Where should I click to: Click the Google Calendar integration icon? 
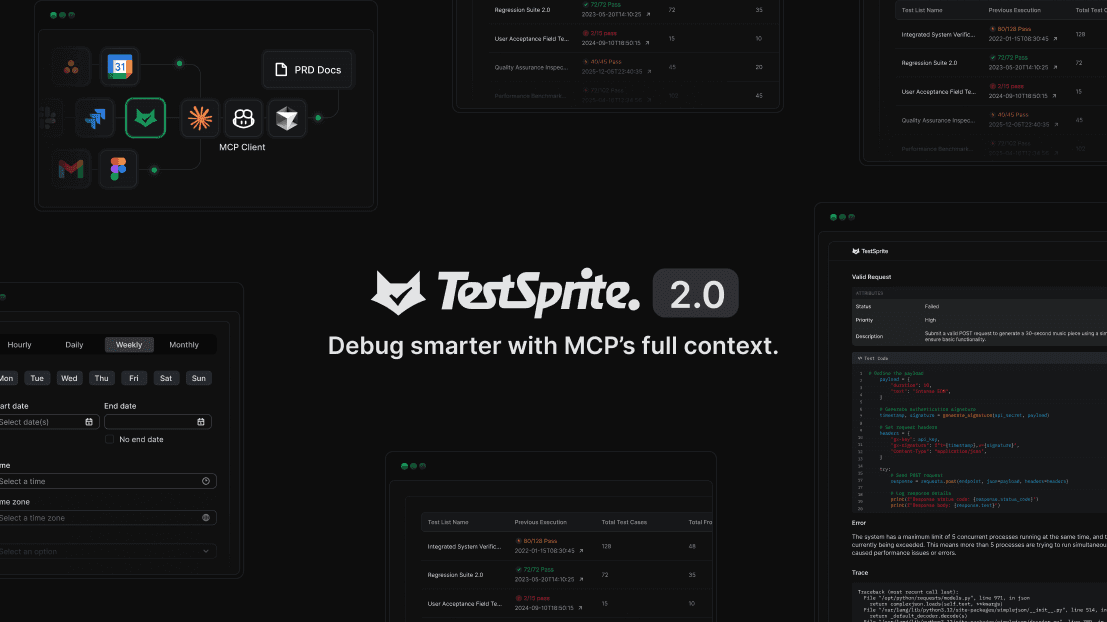click(120, 67)
